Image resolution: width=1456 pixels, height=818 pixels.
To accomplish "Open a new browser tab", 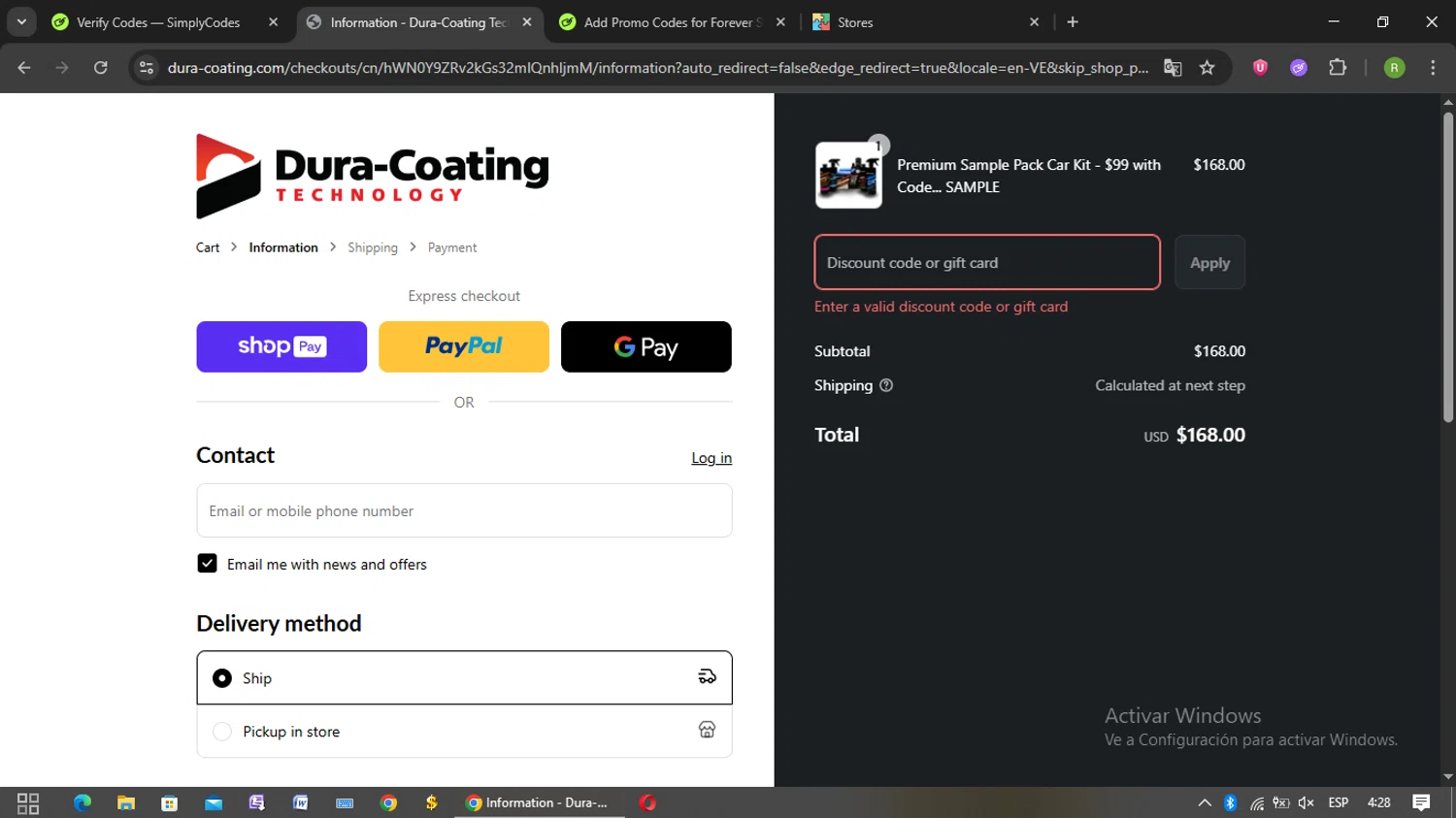I will (1073, 21).
